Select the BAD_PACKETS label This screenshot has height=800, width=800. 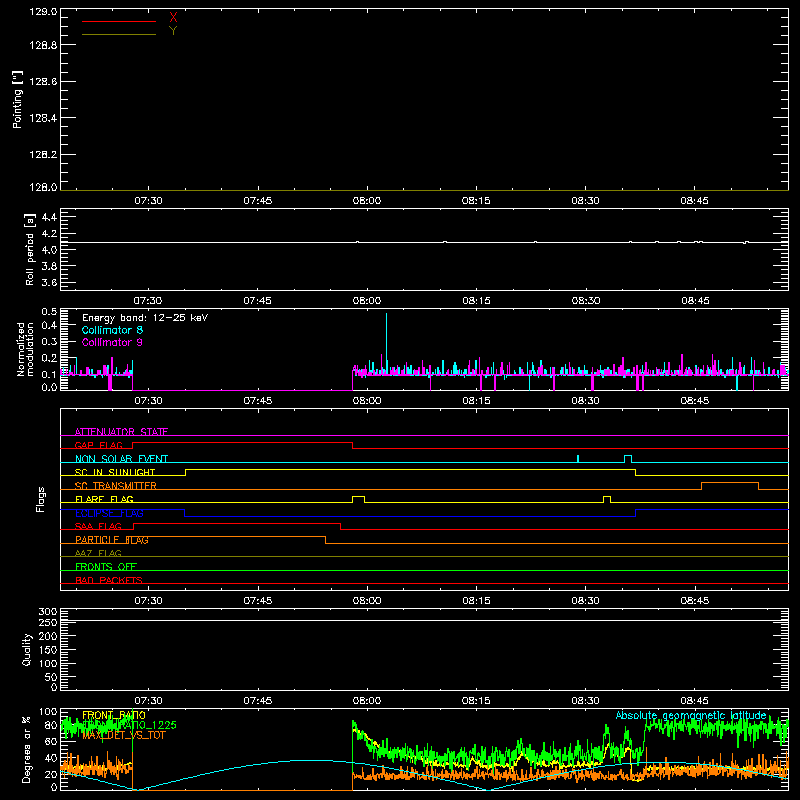109,580
